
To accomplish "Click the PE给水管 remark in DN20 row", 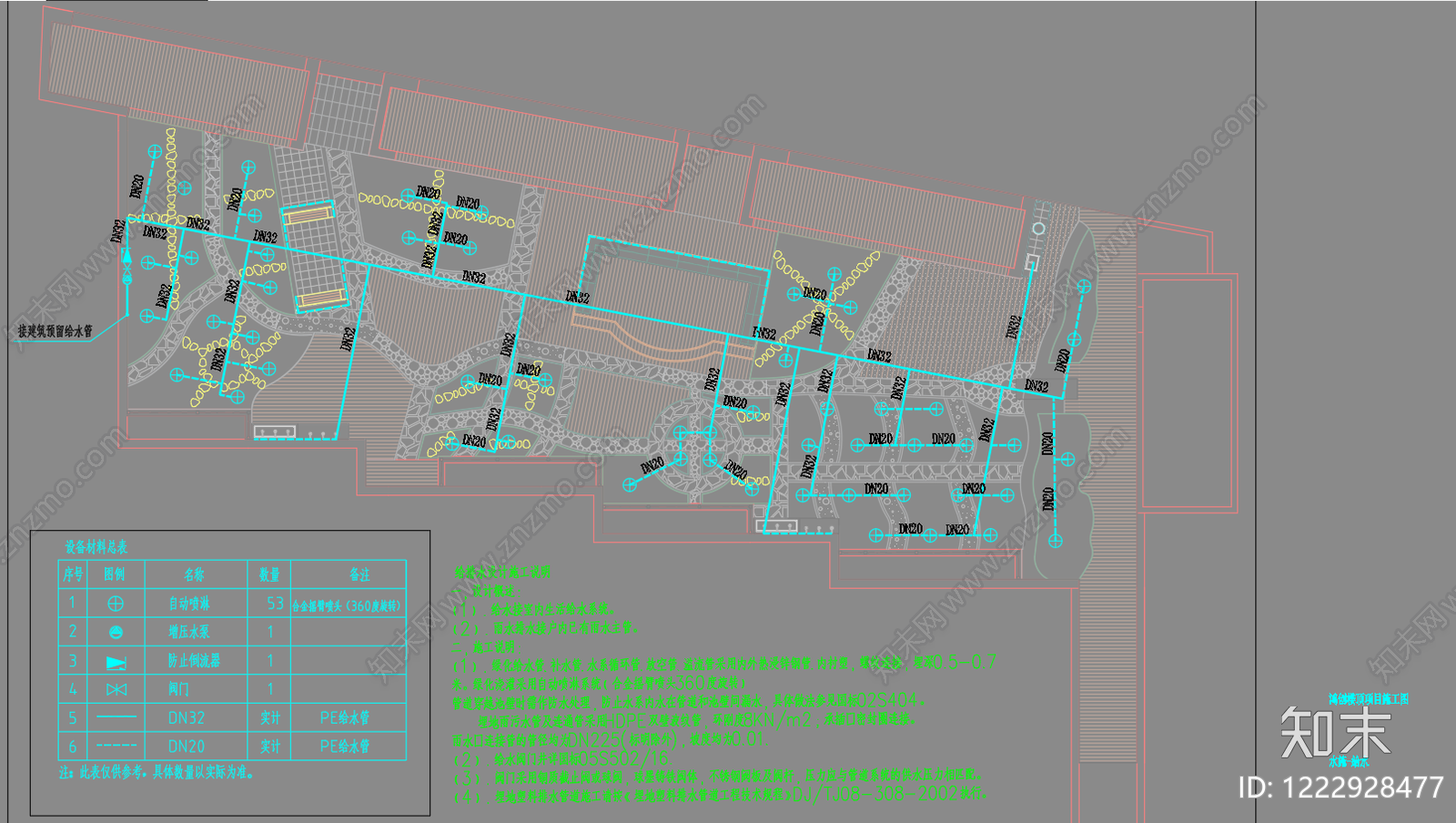I will pos(345,747).
